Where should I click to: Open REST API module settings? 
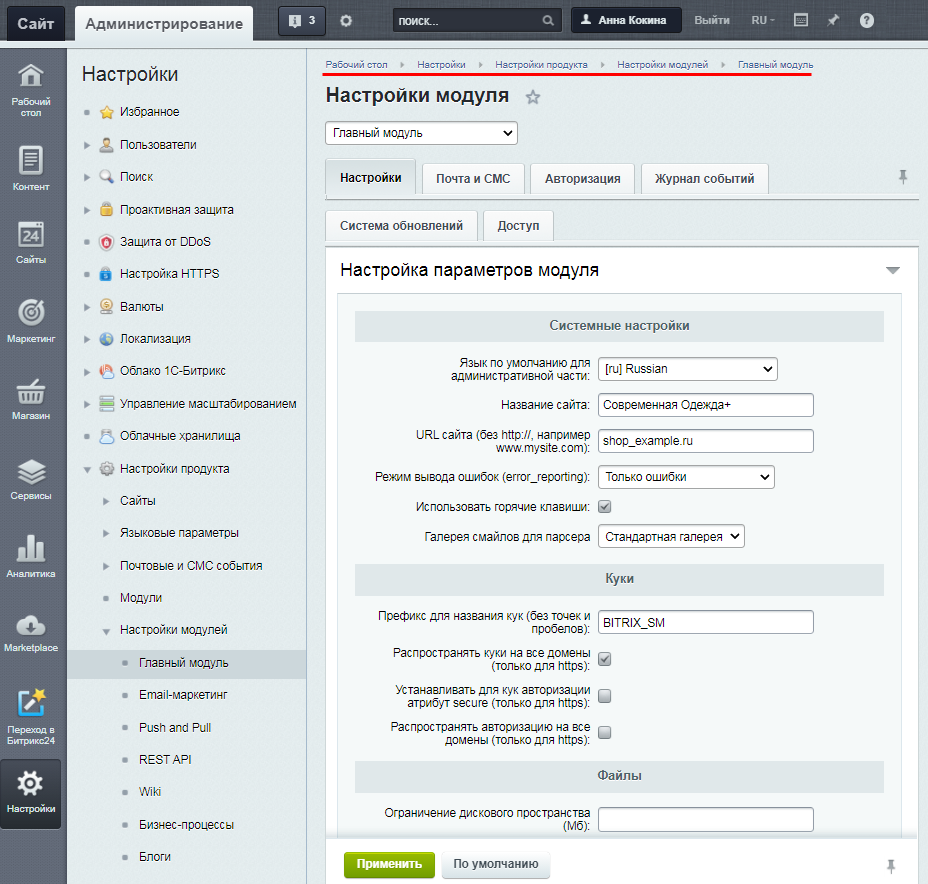coord(165,760)
